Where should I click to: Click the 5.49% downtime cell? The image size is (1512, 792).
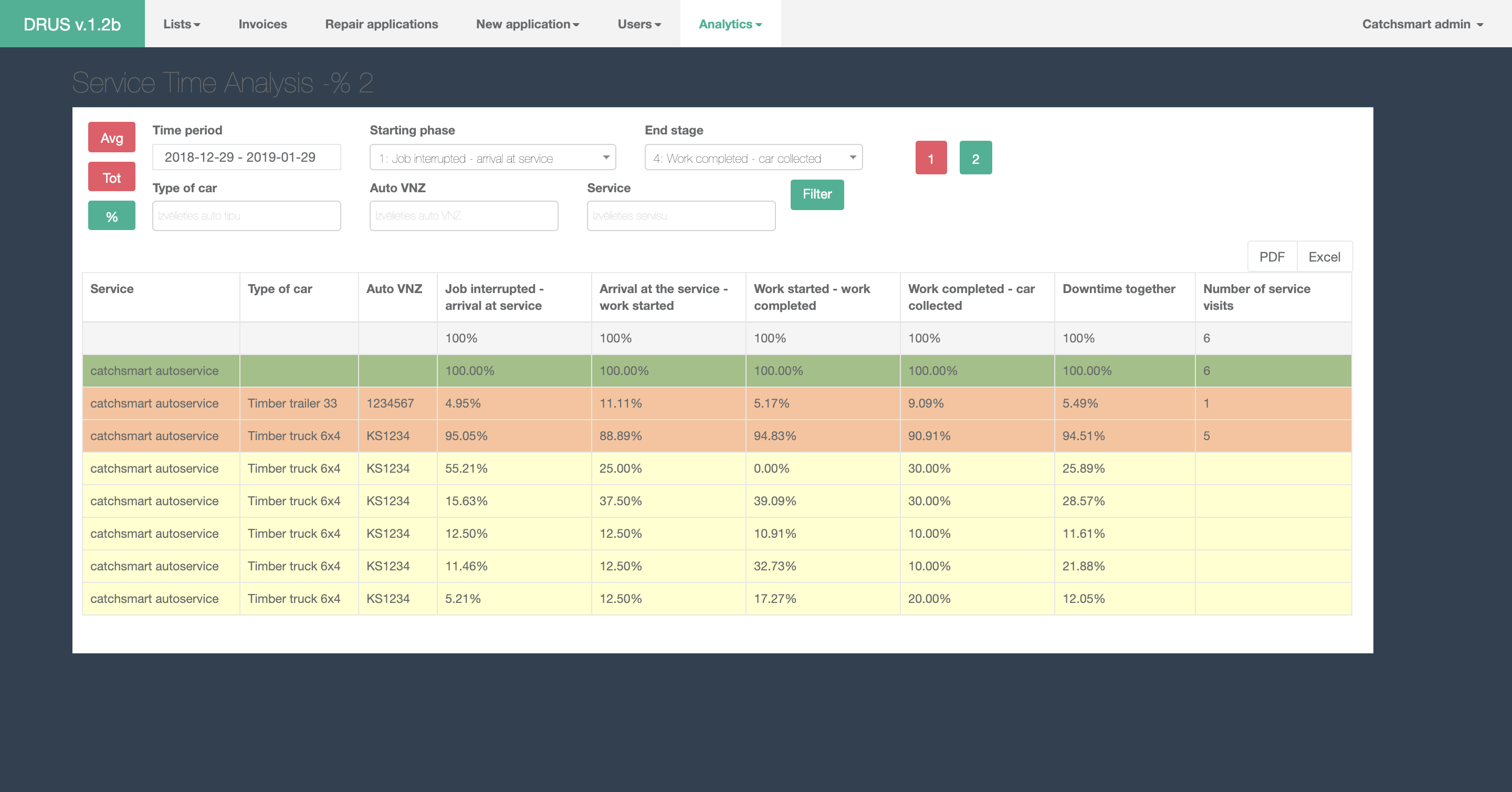click(x=1125, y=403)
